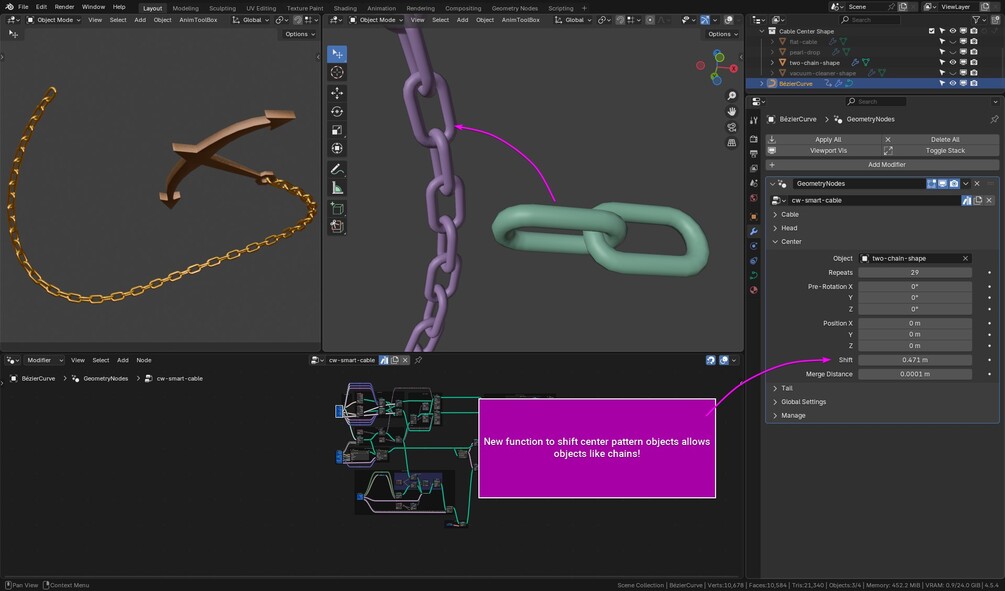Open the Global transform orientation dropdown
The height and width of the screenshot is (591, 1005).
574,20
